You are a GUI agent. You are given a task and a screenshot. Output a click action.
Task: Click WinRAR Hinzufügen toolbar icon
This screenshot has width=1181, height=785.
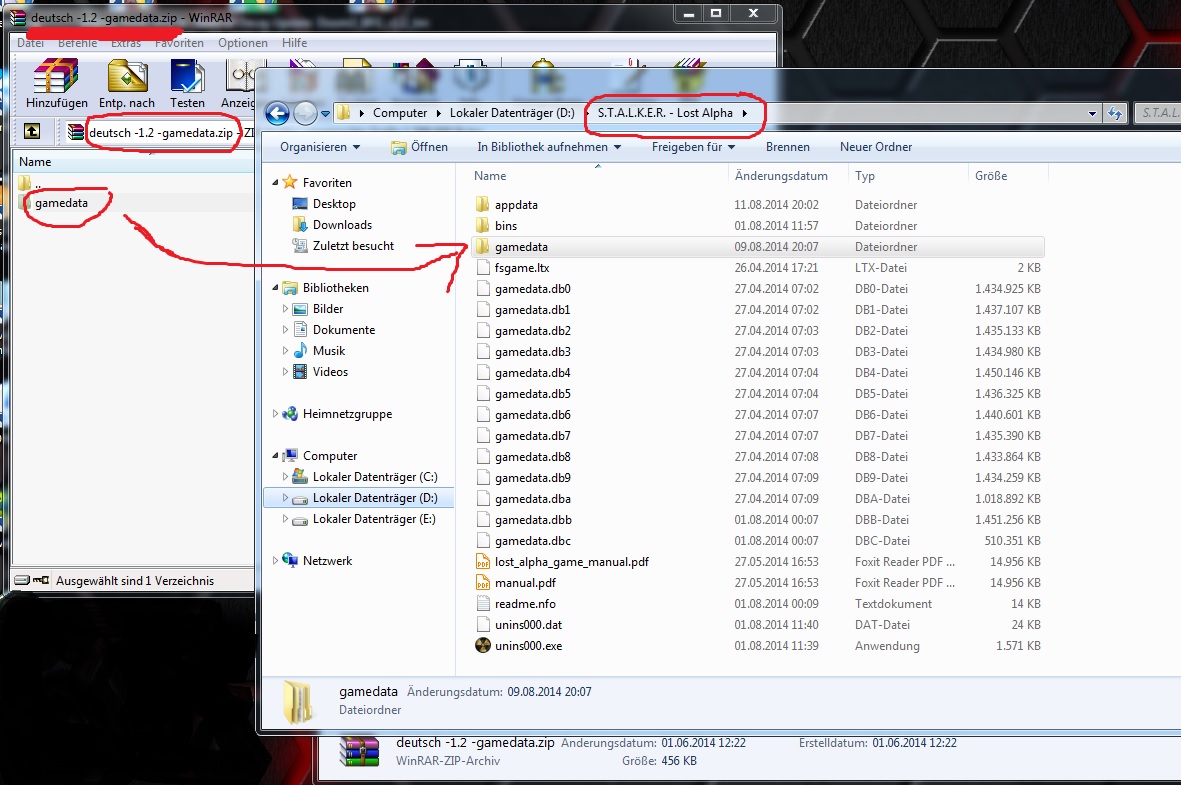pos(56,84)
